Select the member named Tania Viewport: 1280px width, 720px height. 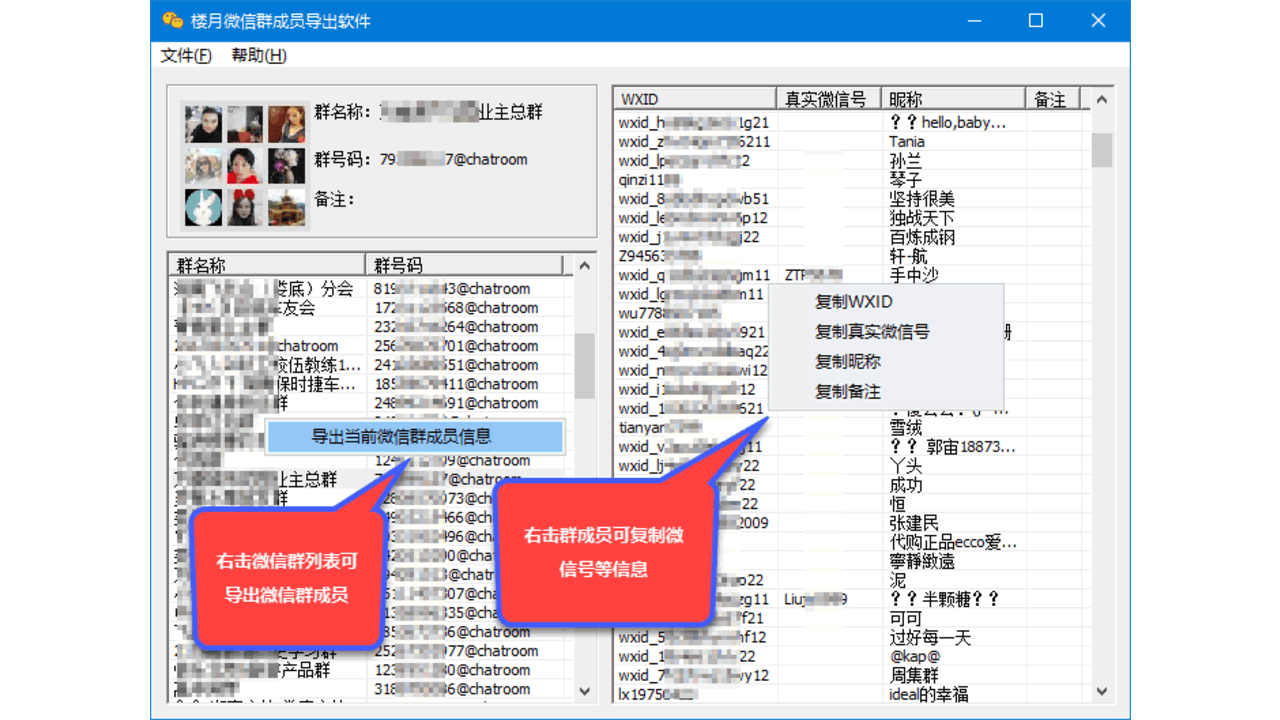[x=903, y=141]
